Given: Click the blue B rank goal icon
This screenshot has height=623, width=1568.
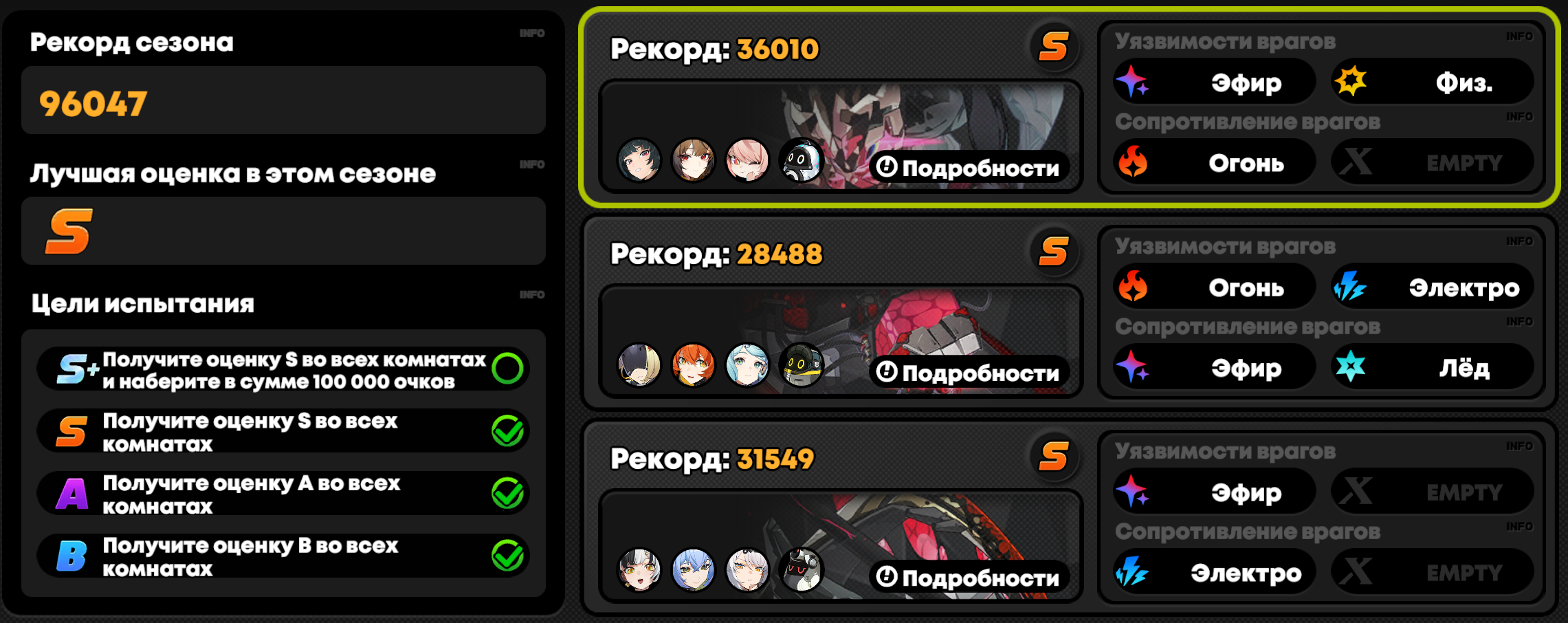Looking at the screenshot, I should click(72, 556).
